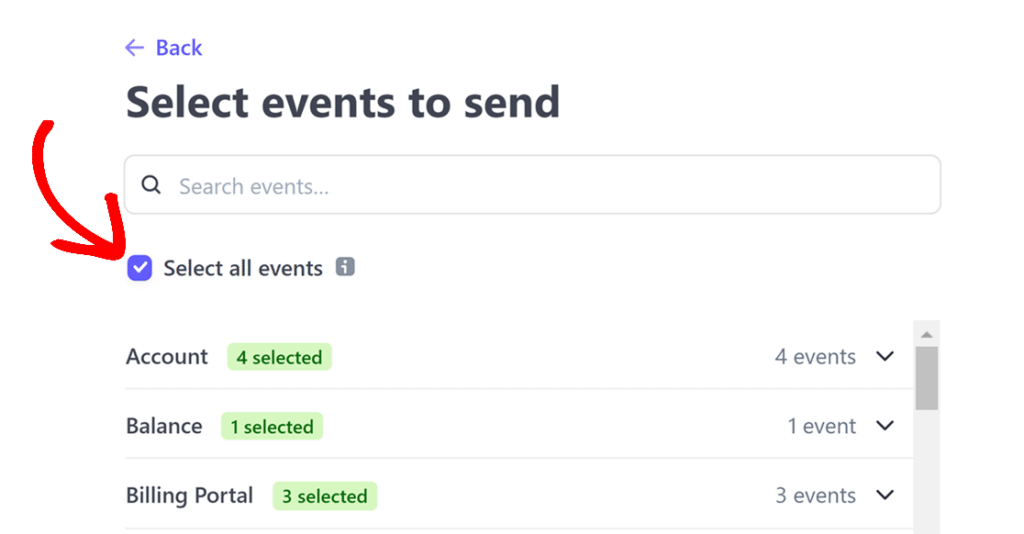Image resolution: width=1024 pixels, height=534 pixels.
Task: Click the 3 events count text
Action: point(815,495)
